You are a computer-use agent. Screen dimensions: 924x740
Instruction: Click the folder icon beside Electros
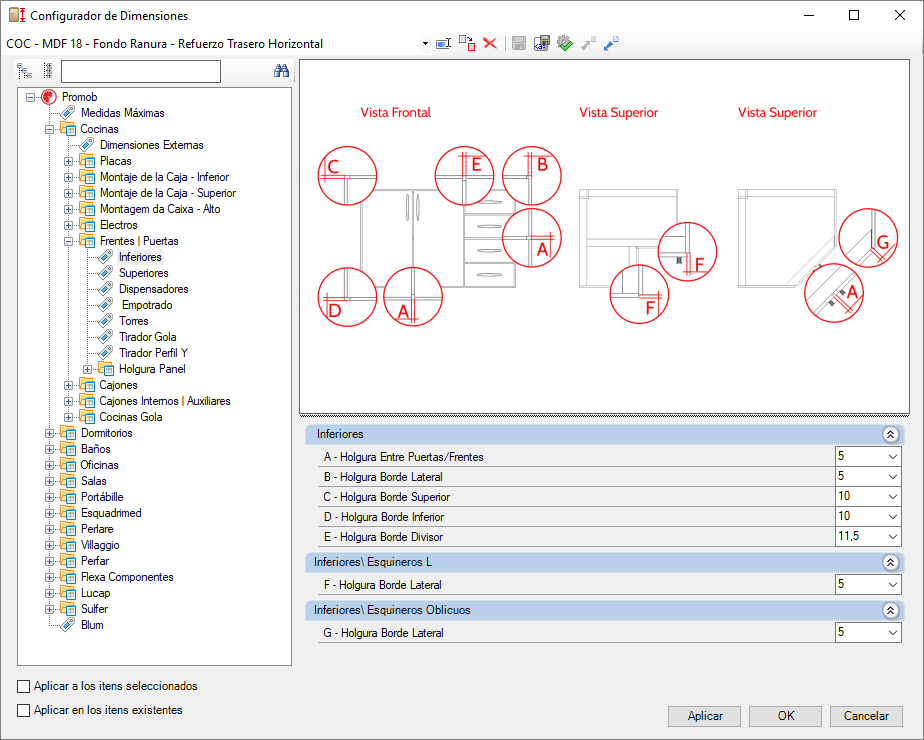87,225
